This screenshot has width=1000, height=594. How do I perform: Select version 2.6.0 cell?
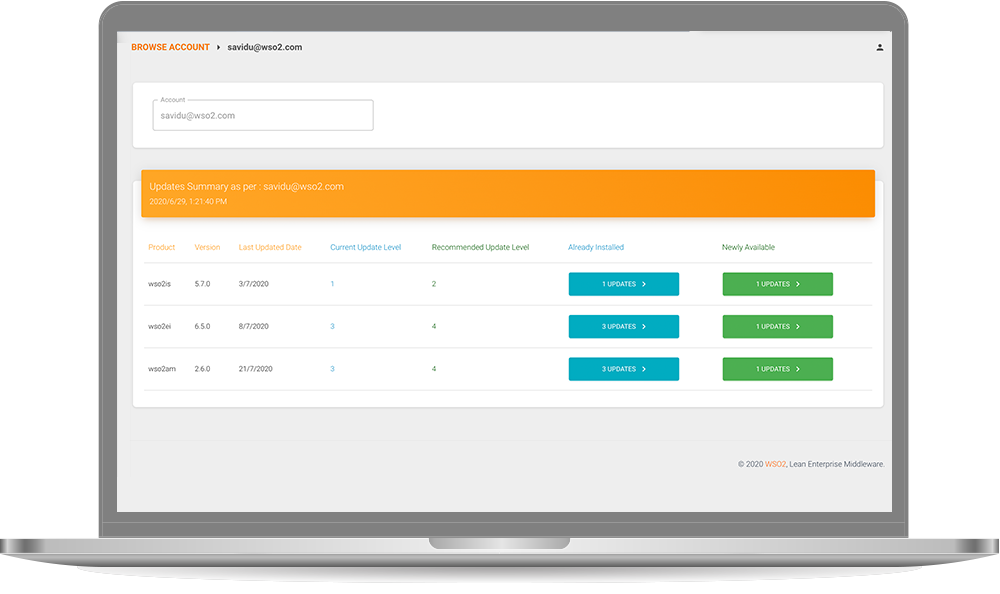coord(202,369)
